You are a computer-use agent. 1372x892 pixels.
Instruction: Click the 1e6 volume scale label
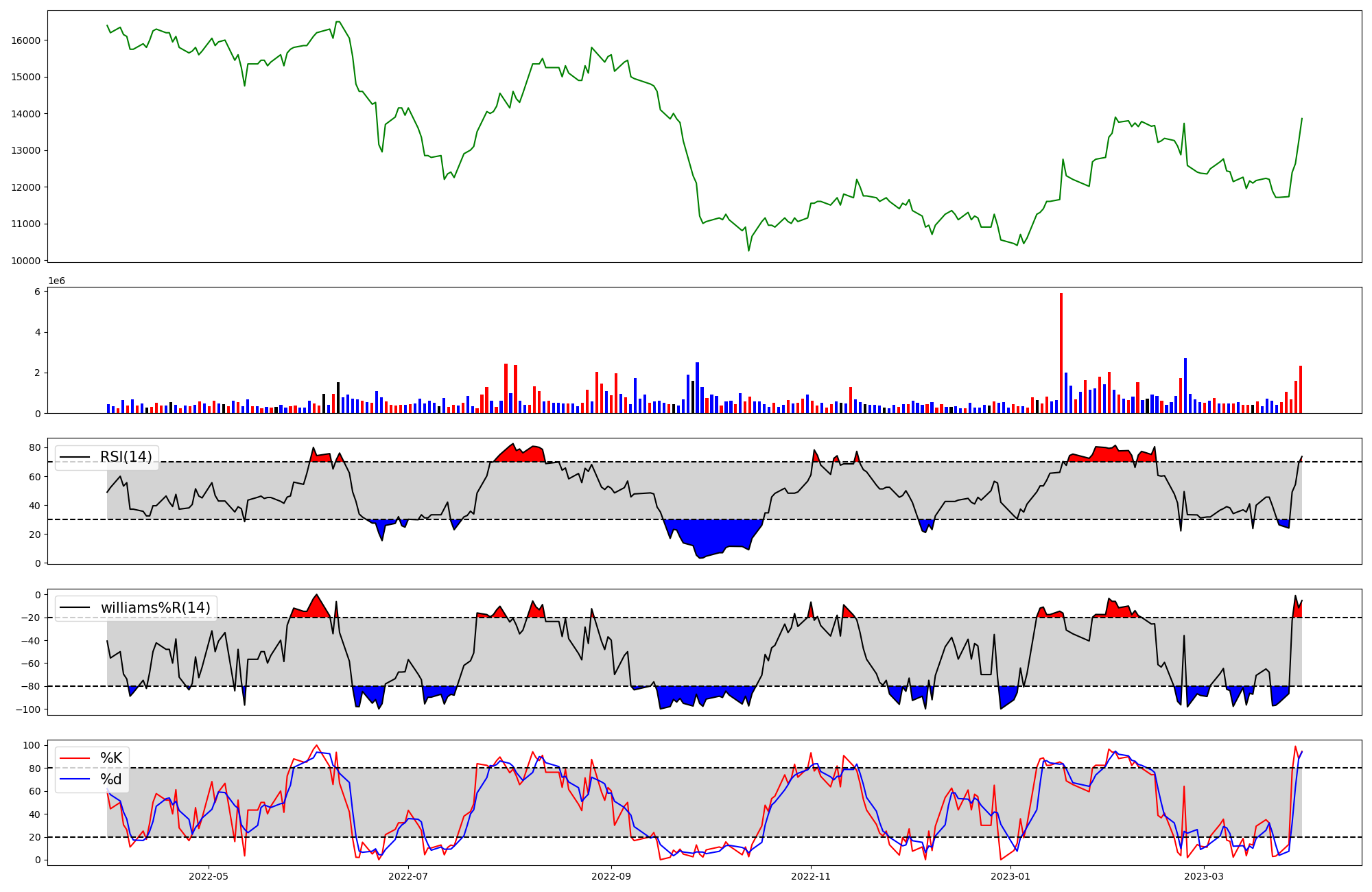coord(56,281)
